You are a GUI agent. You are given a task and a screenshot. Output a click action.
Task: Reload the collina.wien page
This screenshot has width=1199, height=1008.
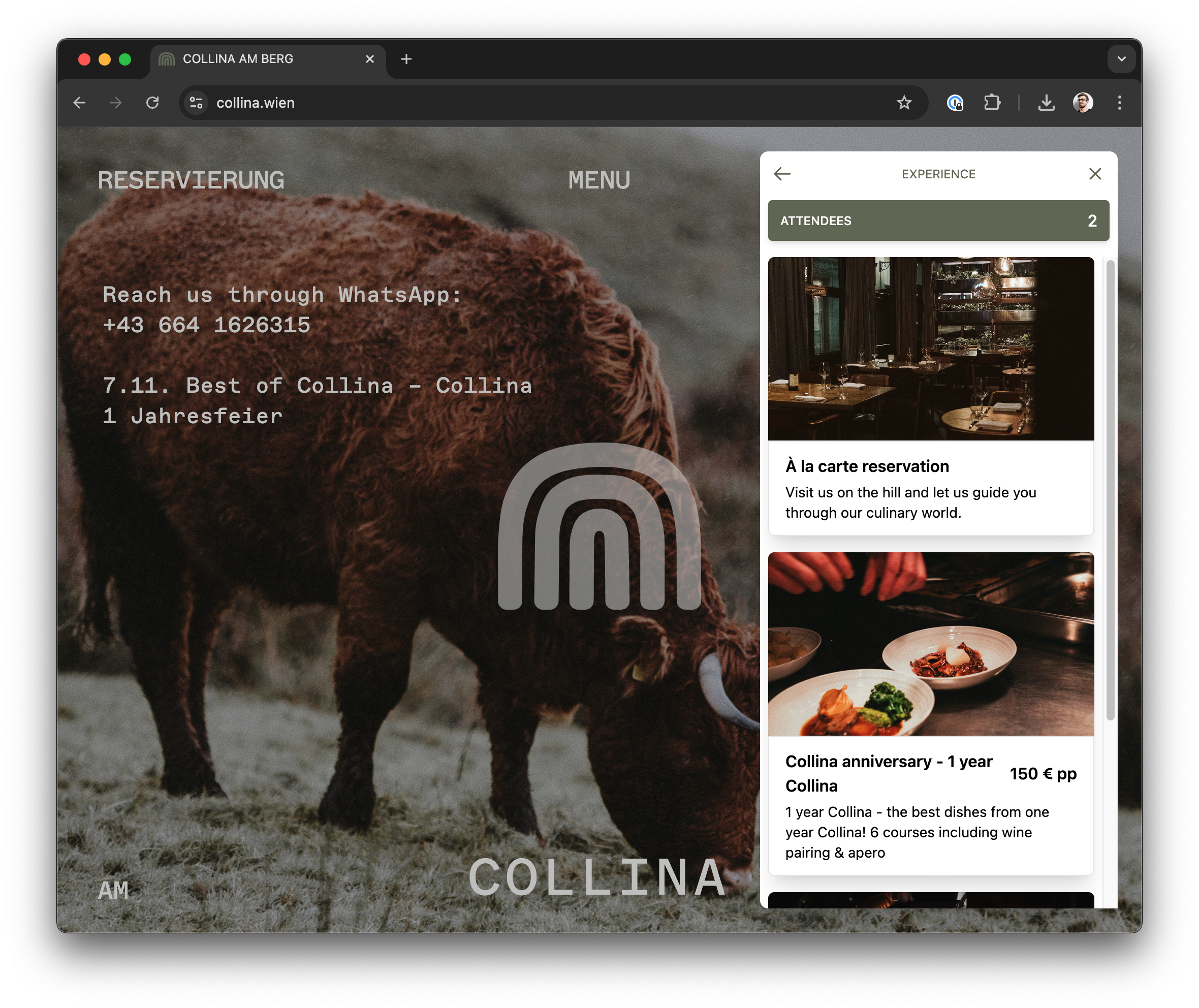click(x=152, y=103)
